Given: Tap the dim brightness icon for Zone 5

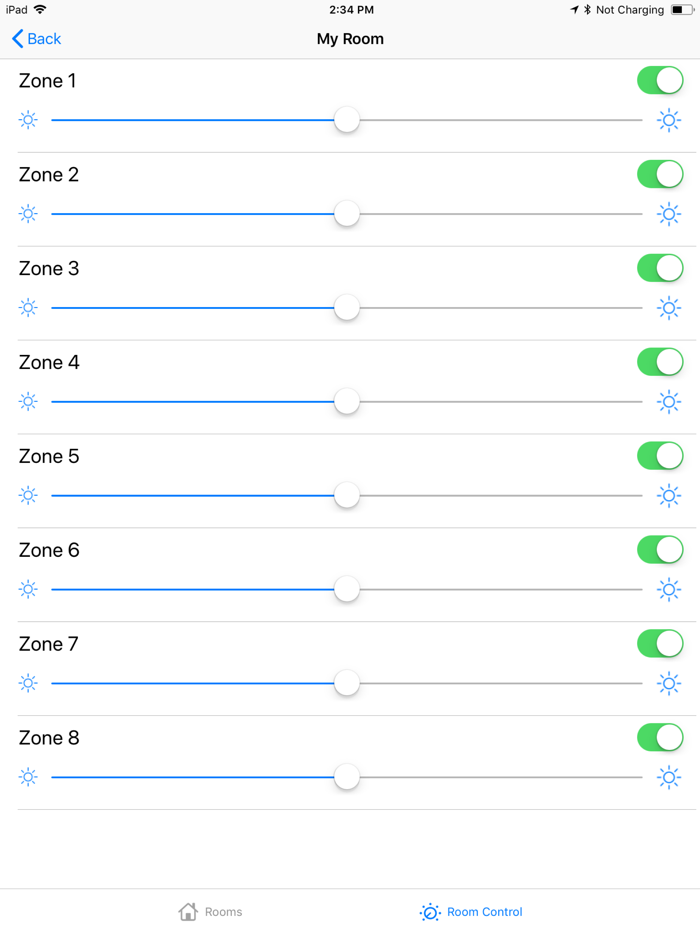Looking at the screenshot, I should pyautogui.click(x=28, y=496).
